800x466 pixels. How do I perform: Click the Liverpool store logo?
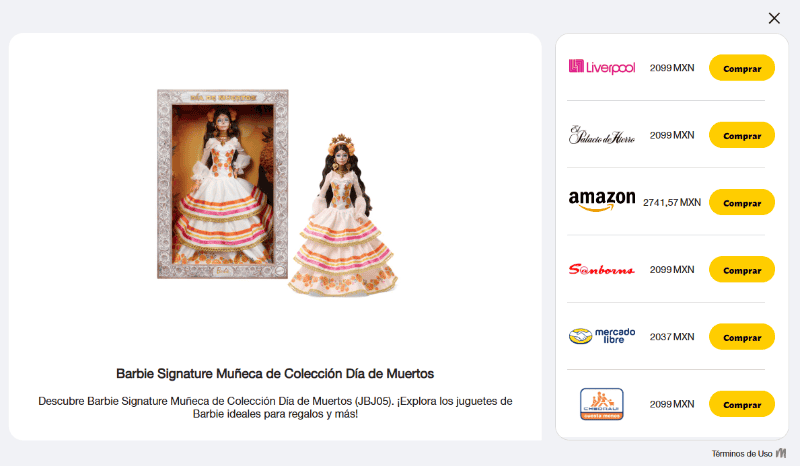(602, 67)
